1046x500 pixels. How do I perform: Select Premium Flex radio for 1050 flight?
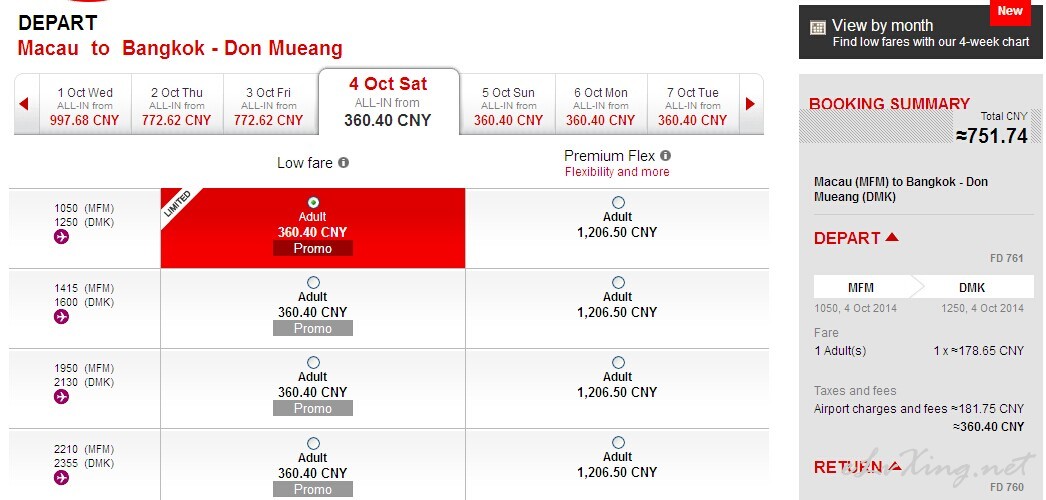coord(617,203)
